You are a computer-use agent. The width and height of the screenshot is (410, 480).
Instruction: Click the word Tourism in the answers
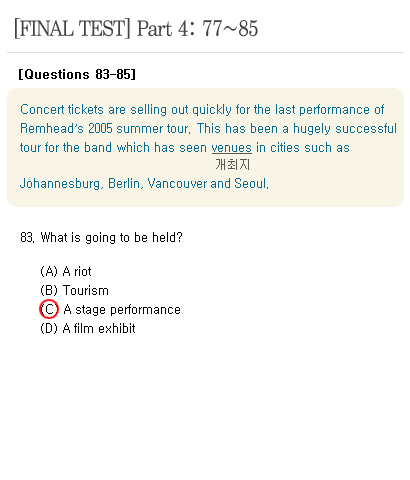[x=86, y=291]
